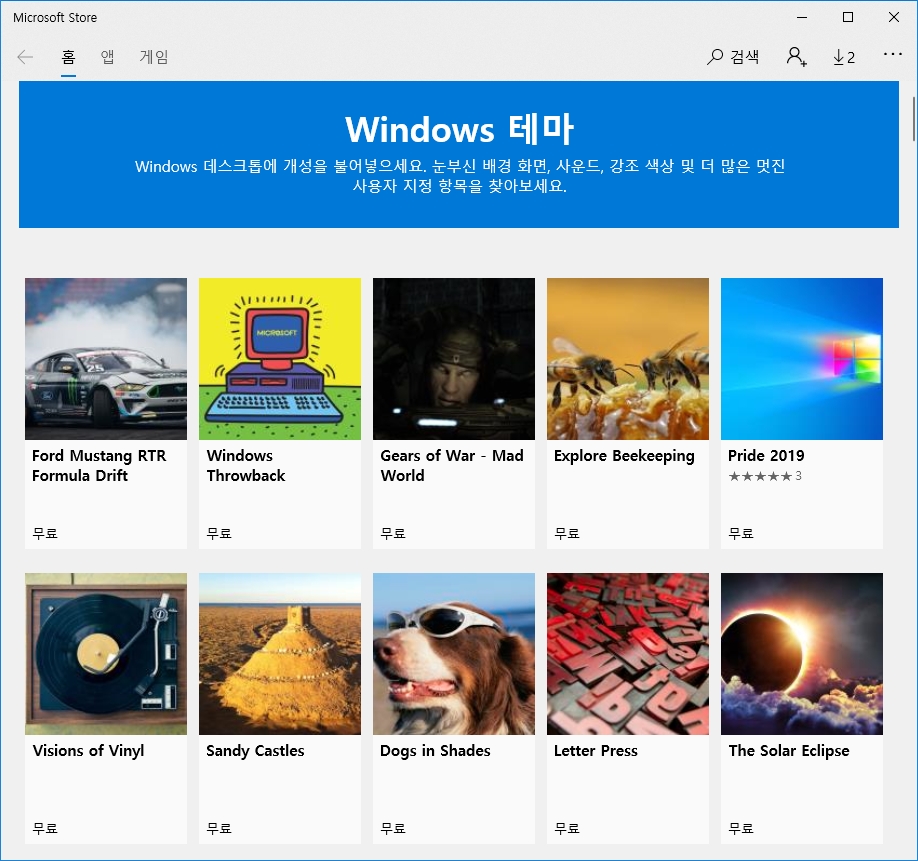Click 무료 price under Pride 2019
Screen dimensions: 918x861
[741, 533]
